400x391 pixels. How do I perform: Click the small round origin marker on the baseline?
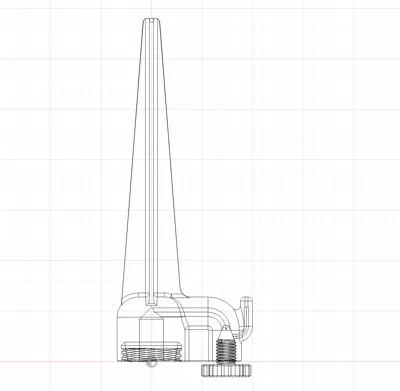coord(152,363)
